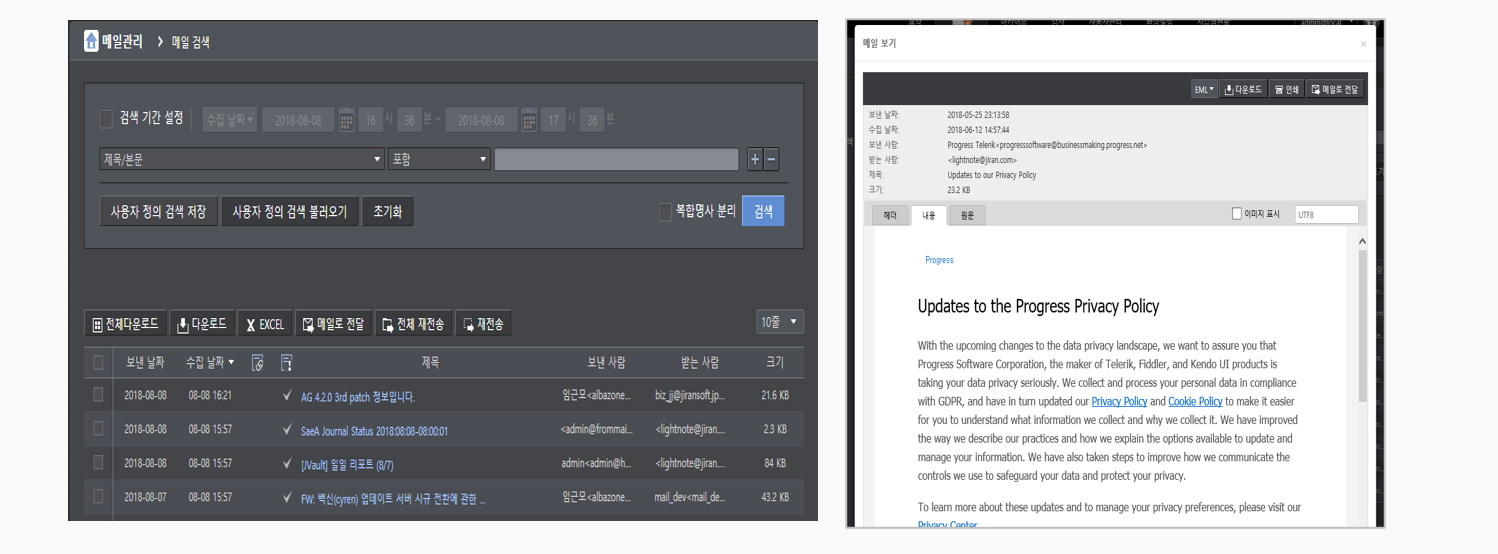Switch to the 내용 tab

pyautogui.click(x=929, y=215)
